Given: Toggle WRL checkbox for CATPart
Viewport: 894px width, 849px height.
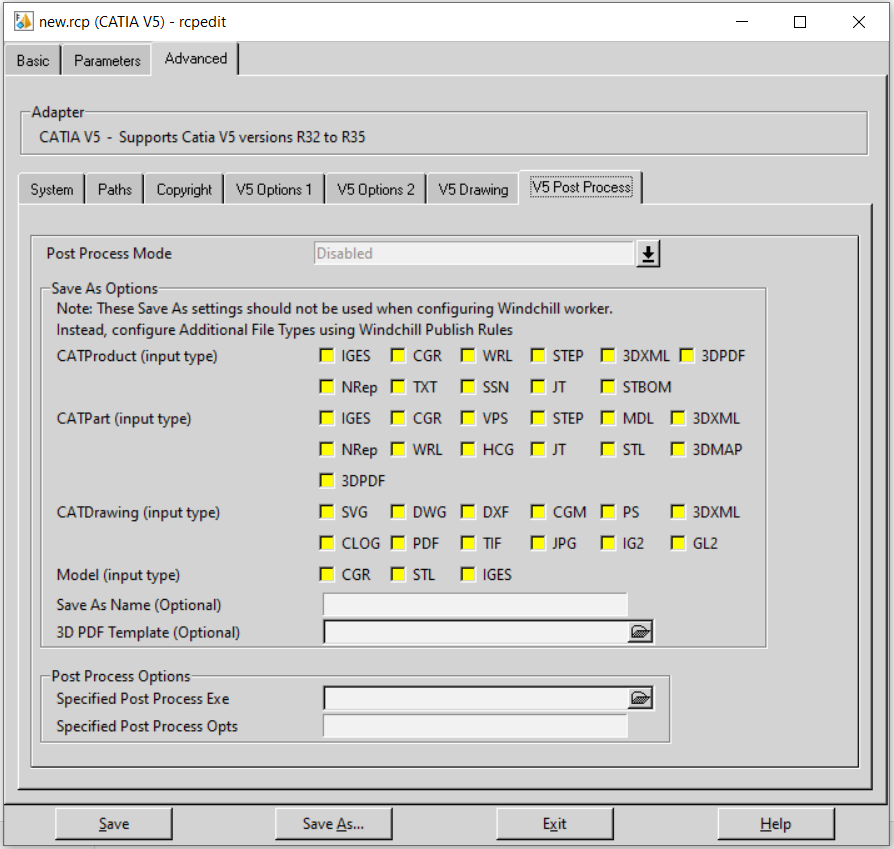Looking at the screenshot, I should [398, 449].
